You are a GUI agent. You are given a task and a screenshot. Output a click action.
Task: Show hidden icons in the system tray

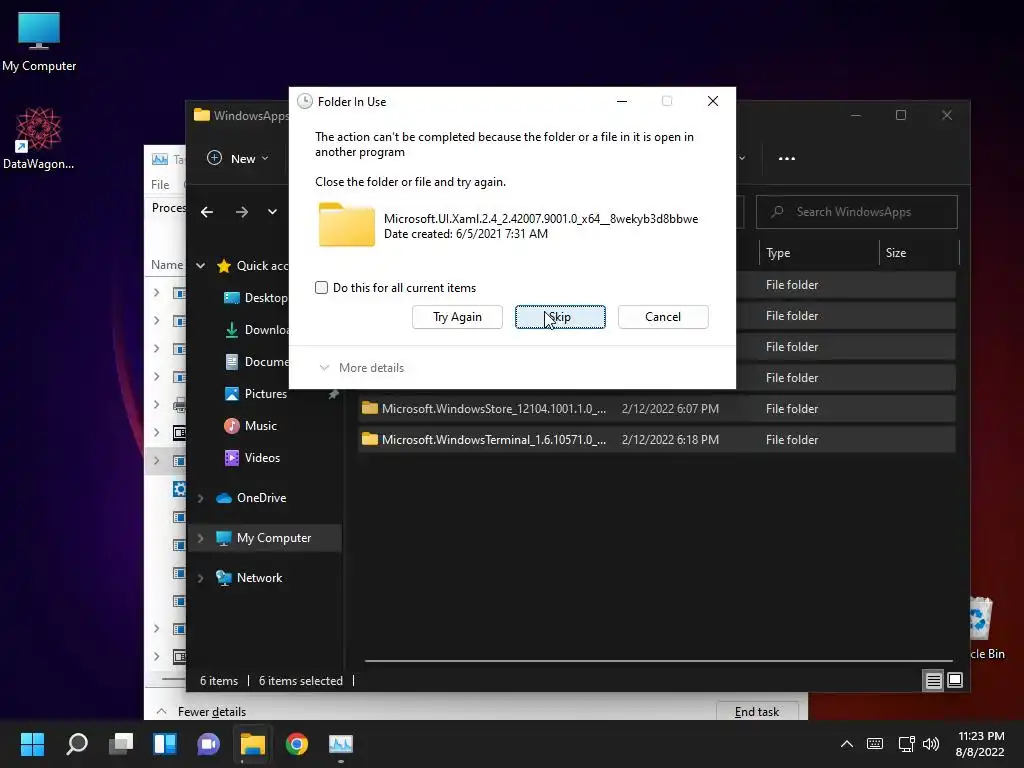coord(846,744)
